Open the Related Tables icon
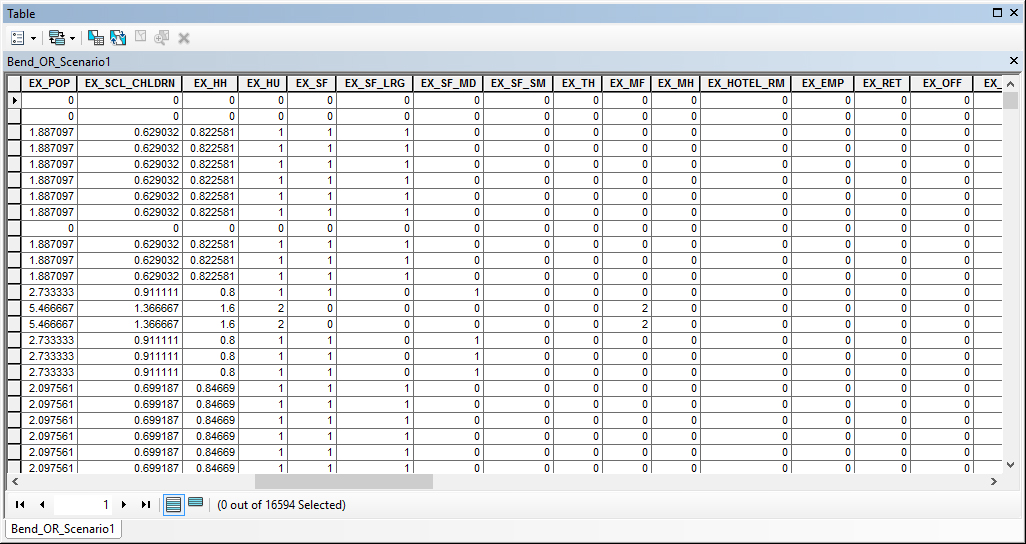 [57, 38]
